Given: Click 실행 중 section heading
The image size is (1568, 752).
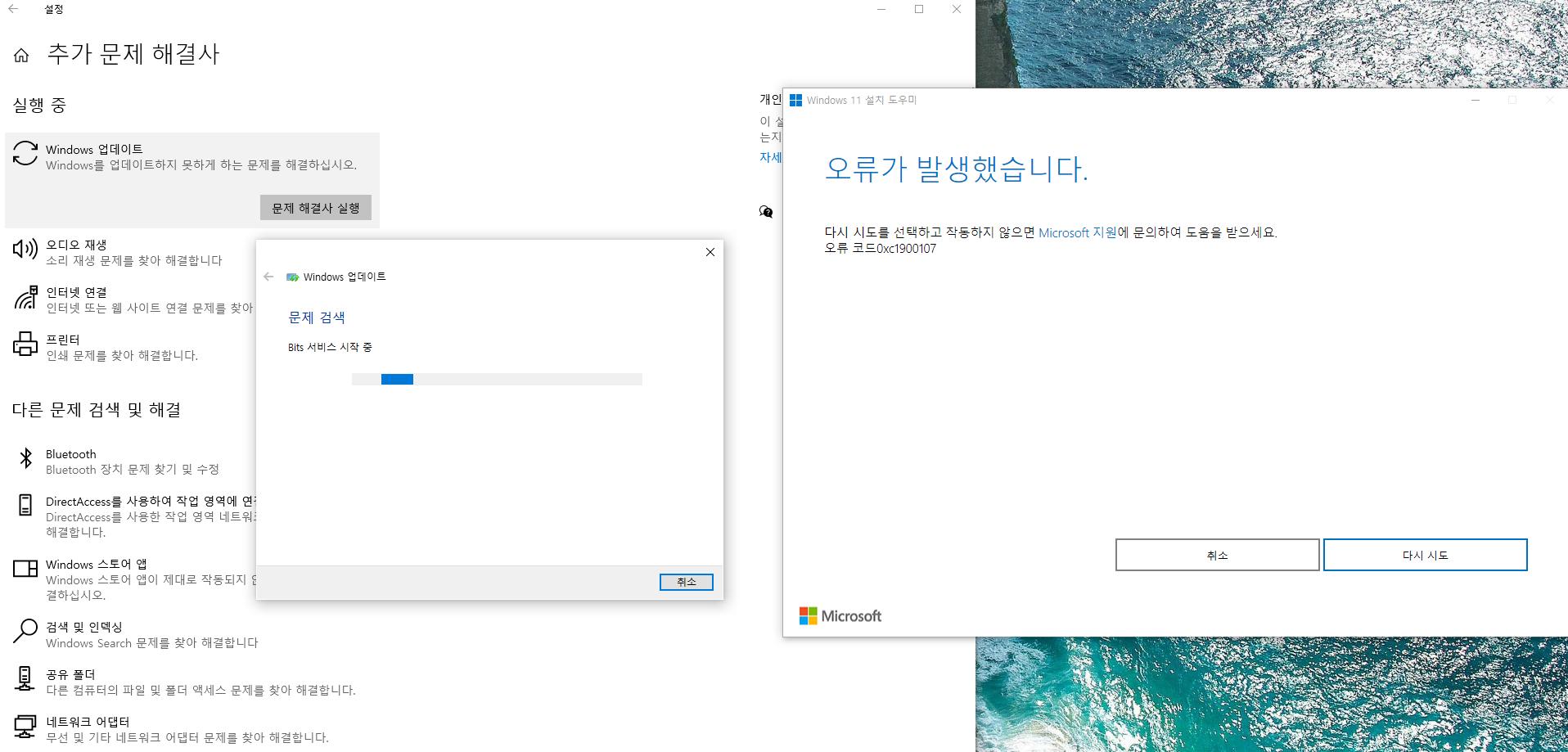Looking at the screenshot, I should point(39,106).
